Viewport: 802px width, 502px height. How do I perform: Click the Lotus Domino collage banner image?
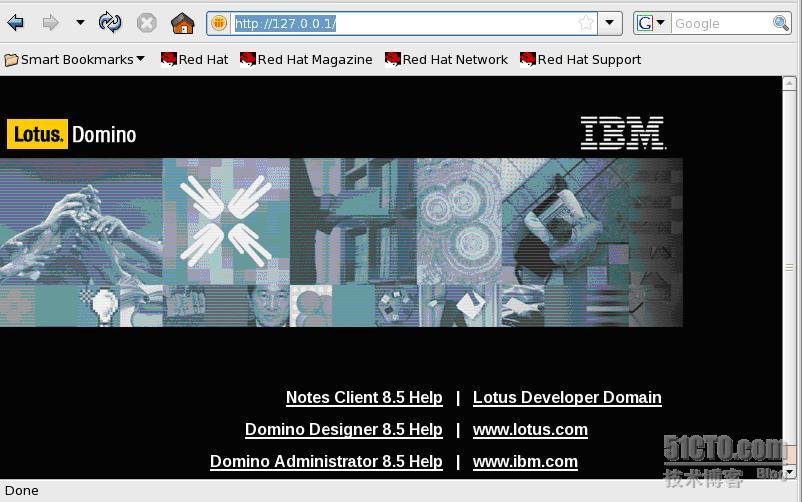341,243
